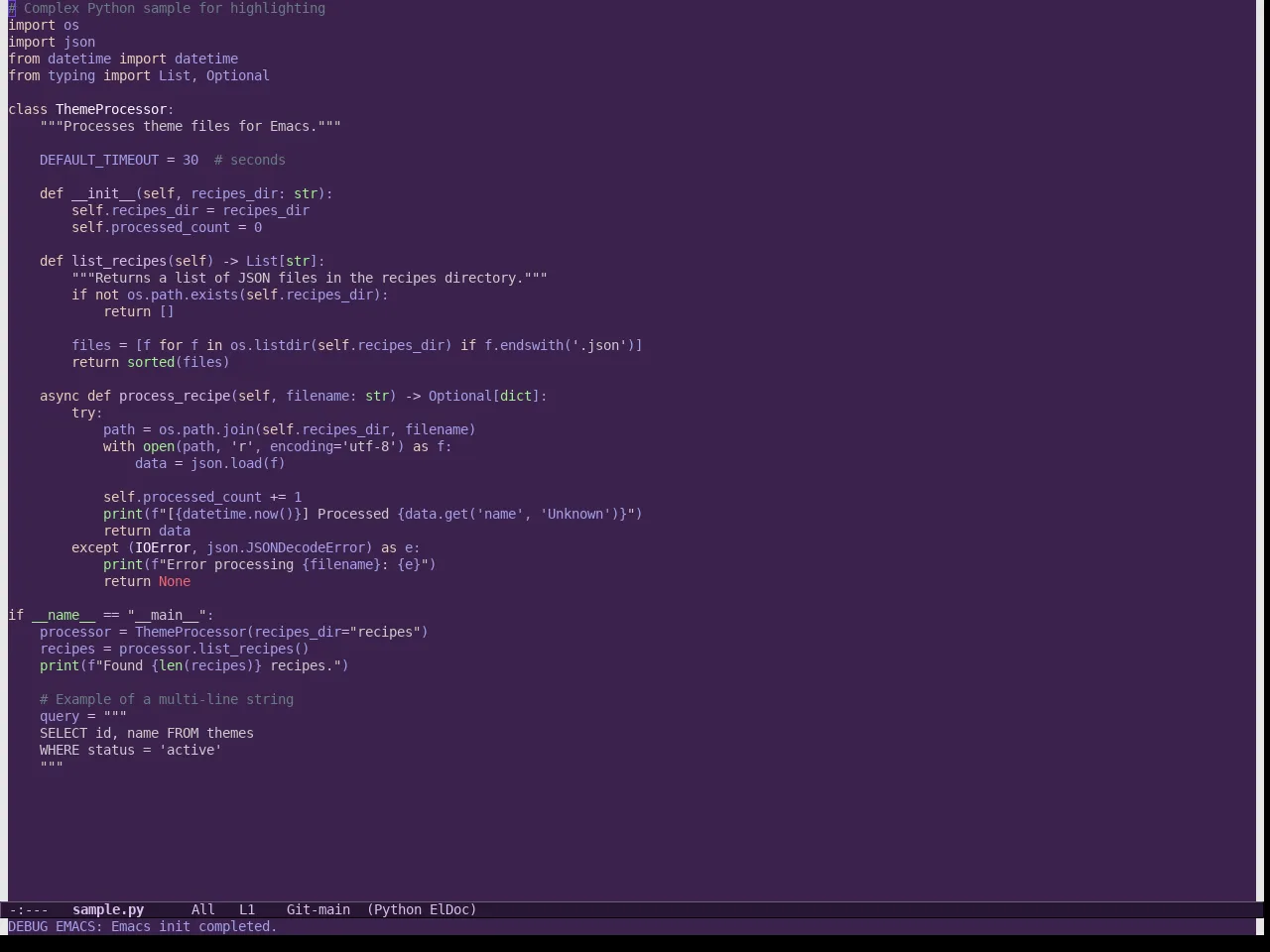
Task: Click the 'Processes theme files for Emacs.' docstring
Action: (x=190, y=126)
